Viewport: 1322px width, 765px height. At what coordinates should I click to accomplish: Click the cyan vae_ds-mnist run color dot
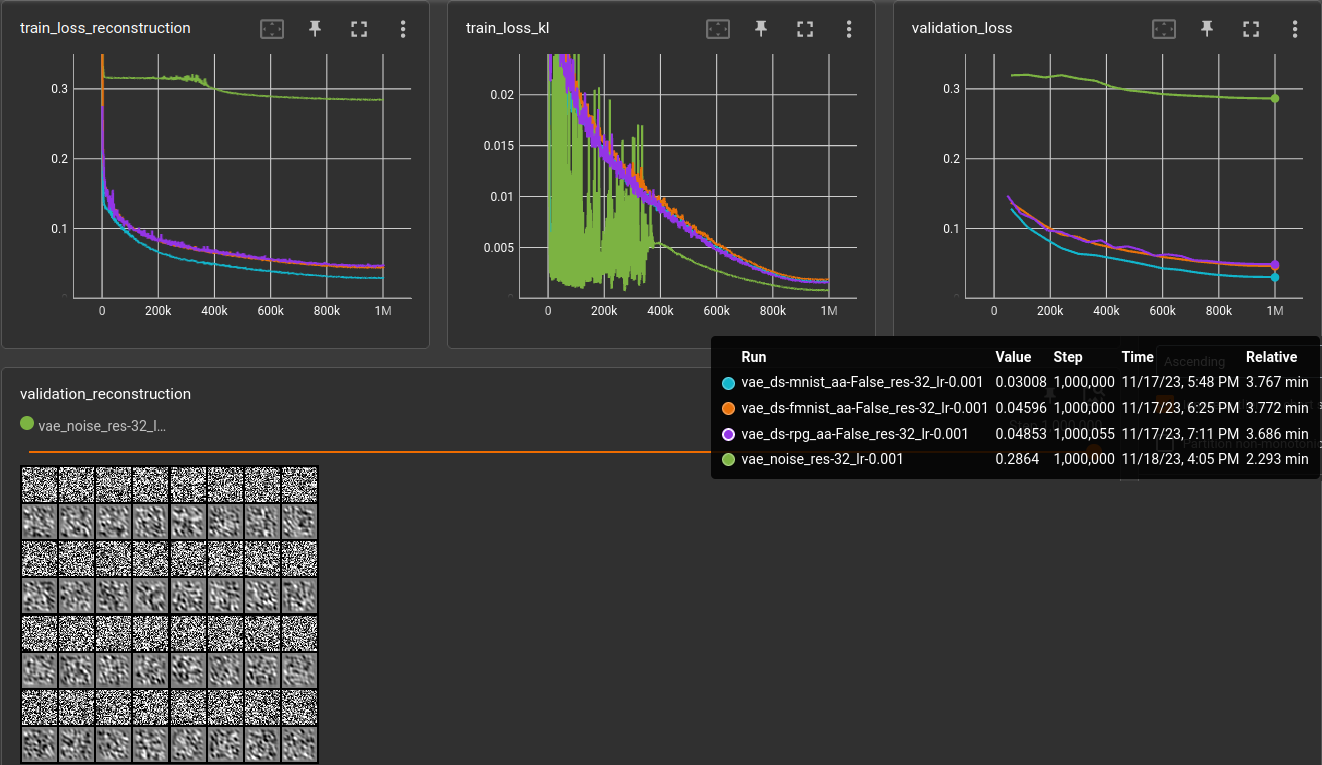(728, 382)
